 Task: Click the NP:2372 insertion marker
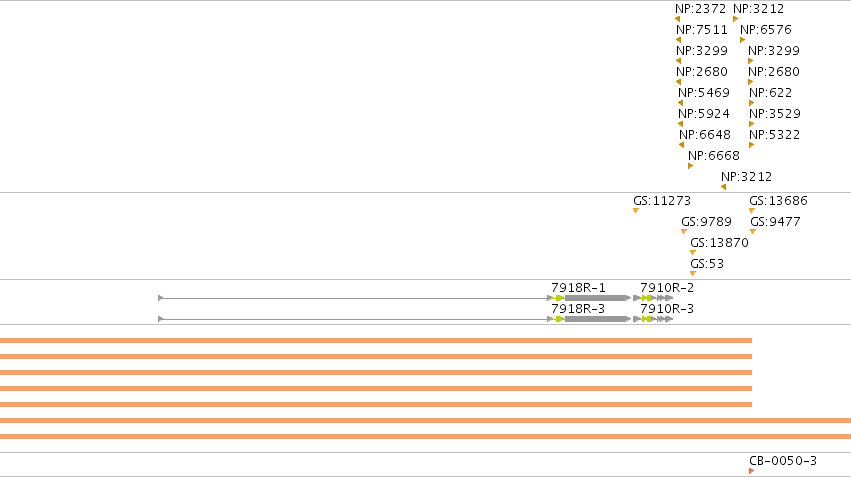tap(677, 19)
